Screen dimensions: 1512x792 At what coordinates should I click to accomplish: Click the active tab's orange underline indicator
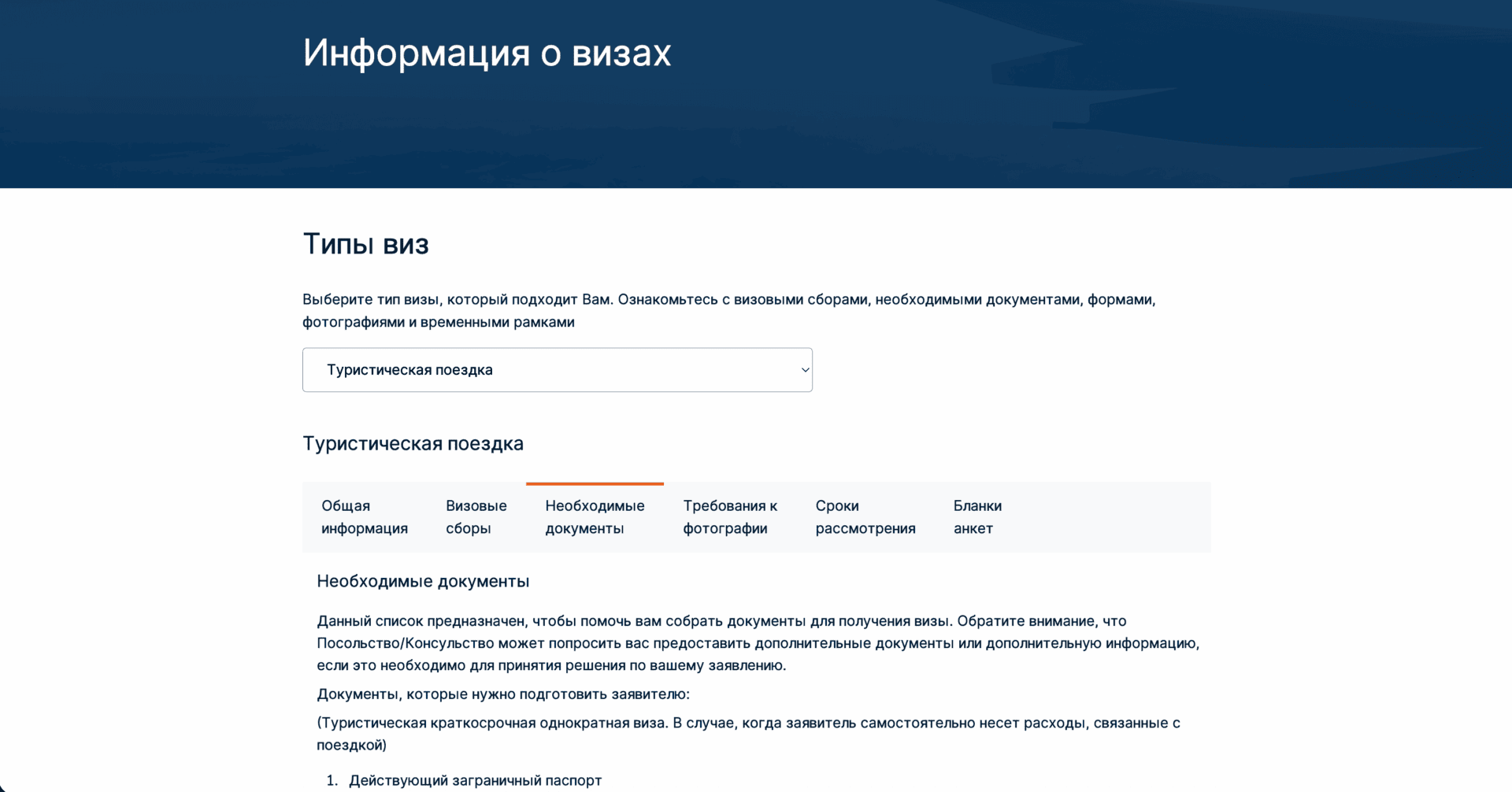594,483
